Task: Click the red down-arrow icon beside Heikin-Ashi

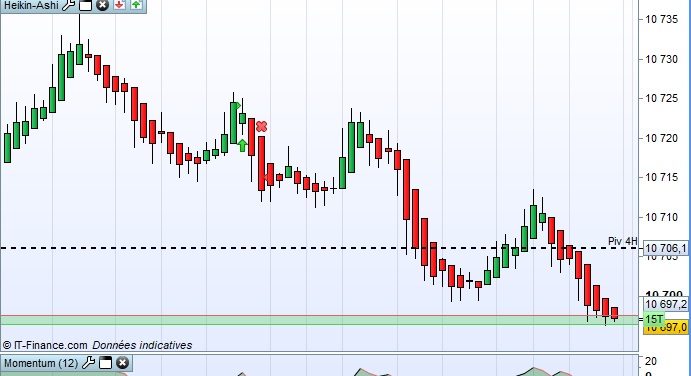Action: pos(119,5)
